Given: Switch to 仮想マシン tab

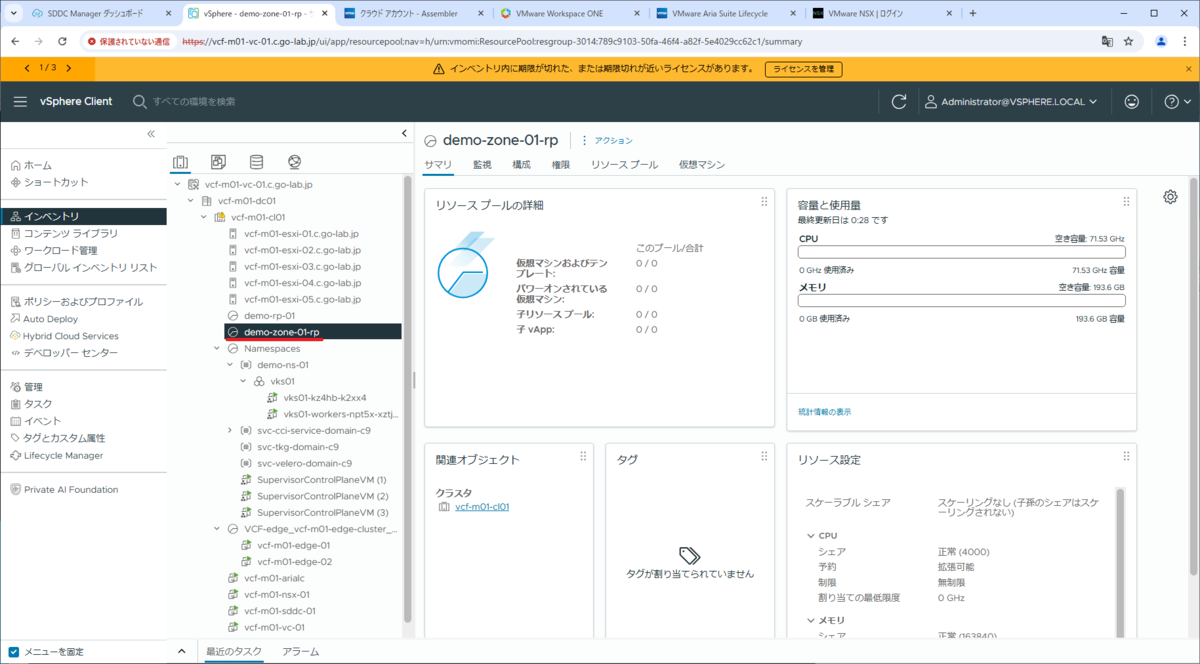Looking at the screenshot, I should click(x=701, y=164).
